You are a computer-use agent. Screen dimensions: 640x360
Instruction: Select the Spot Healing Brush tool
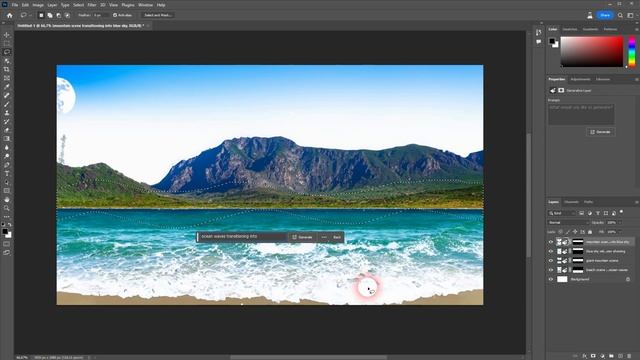[7, 95]
